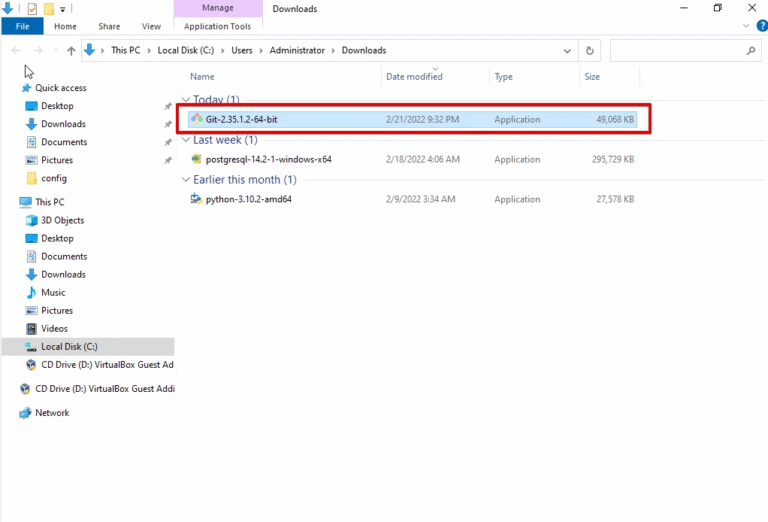768x522 pixels.
Task: Go up one folder level
Action: tap(72, 50)
